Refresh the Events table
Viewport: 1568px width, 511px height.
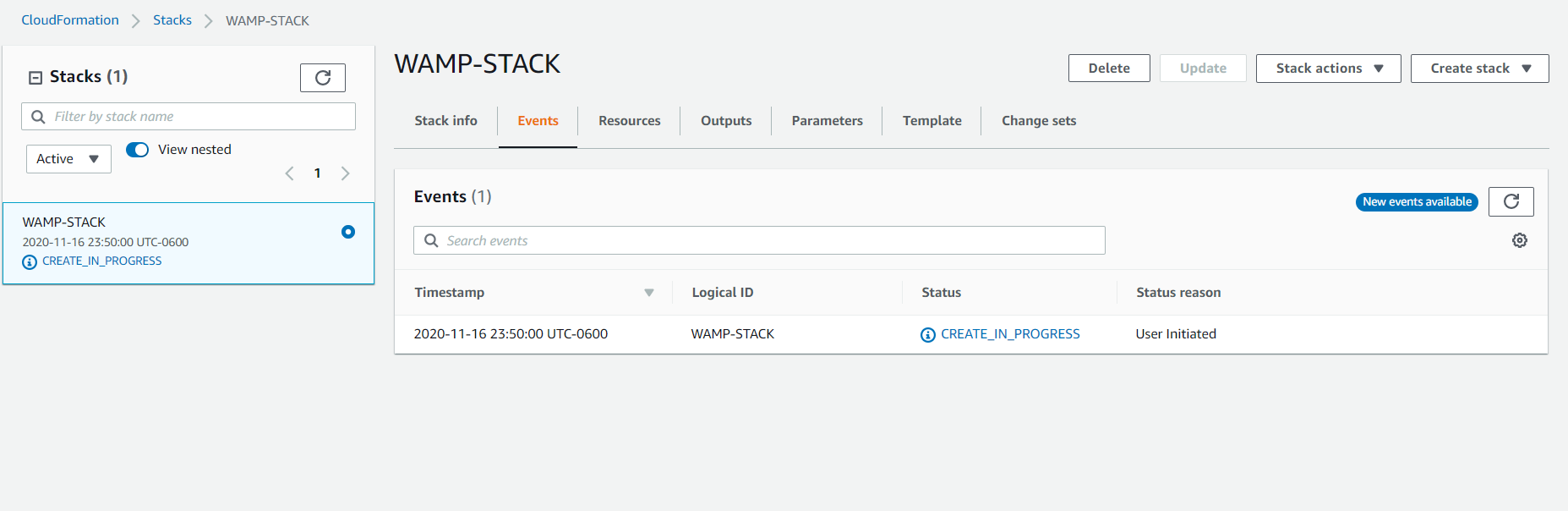(x=1511, y=201)
